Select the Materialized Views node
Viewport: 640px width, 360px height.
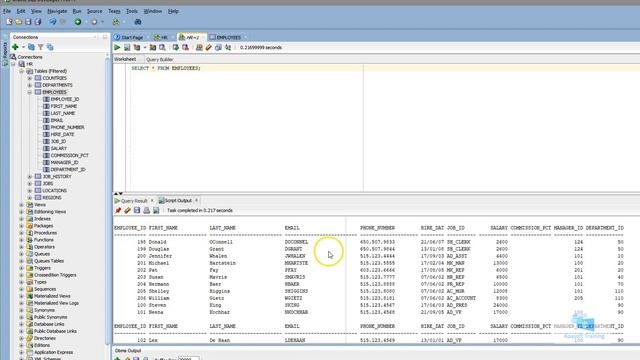click(x=52, y=296)
